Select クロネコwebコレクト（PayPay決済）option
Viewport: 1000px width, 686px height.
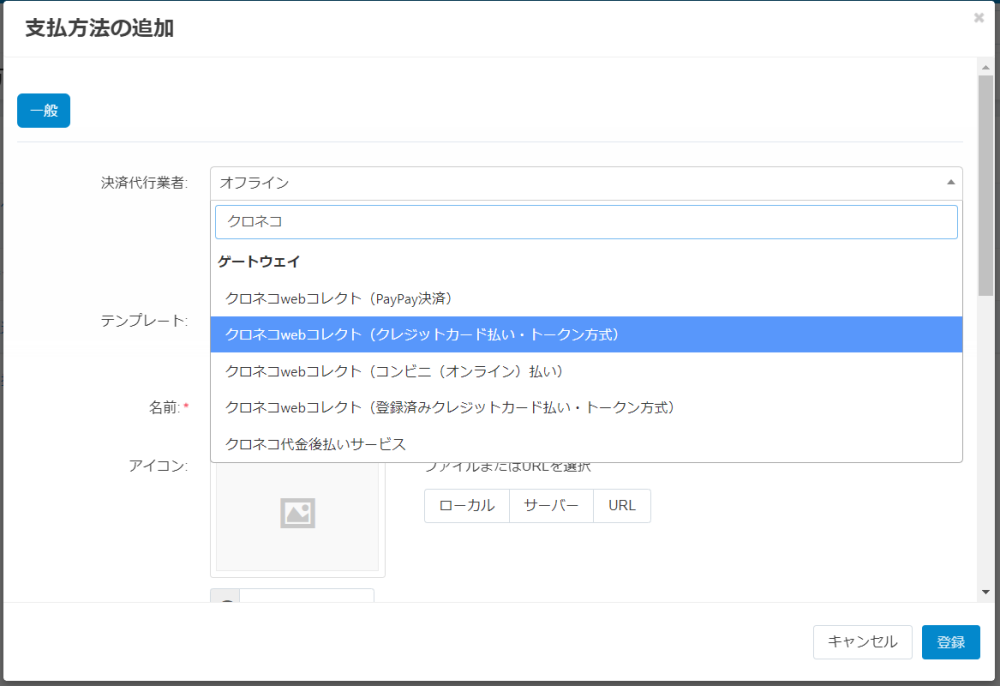tap(585, 298)
